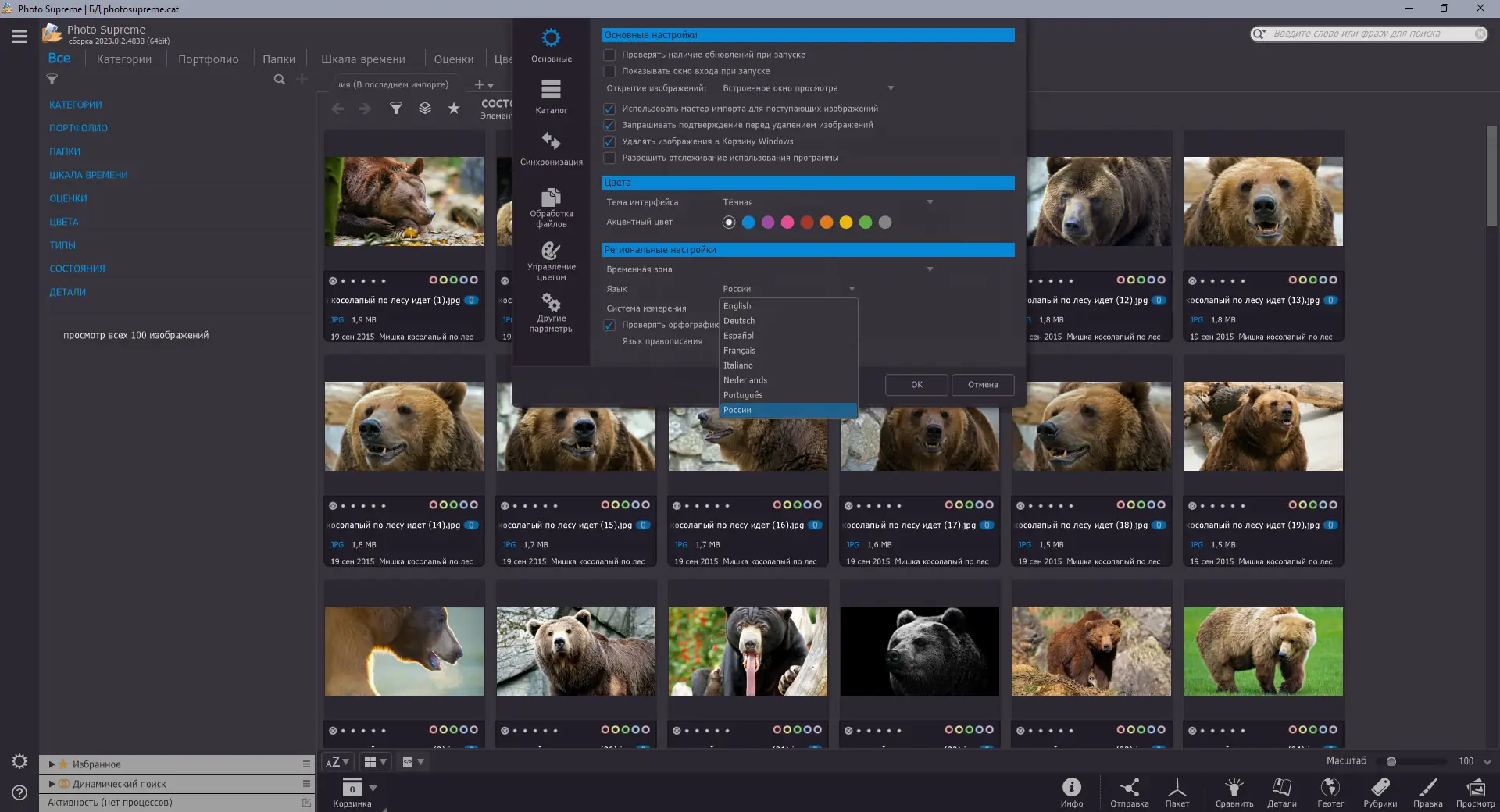1500x812 pixels.
Task: Open the Обработка файлов settings section
Action: point(551,207)
